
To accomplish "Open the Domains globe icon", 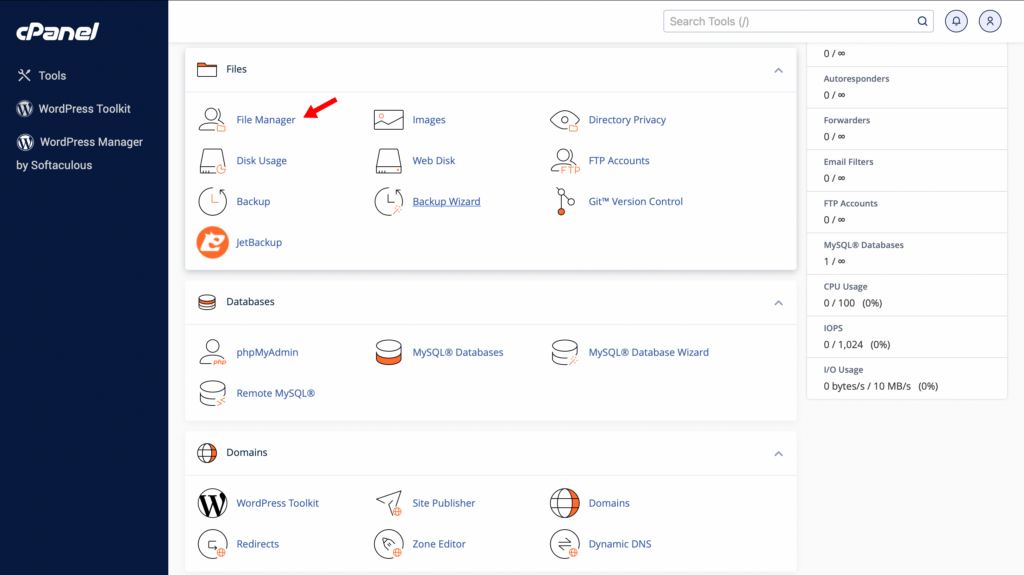I will pos(565,503).
